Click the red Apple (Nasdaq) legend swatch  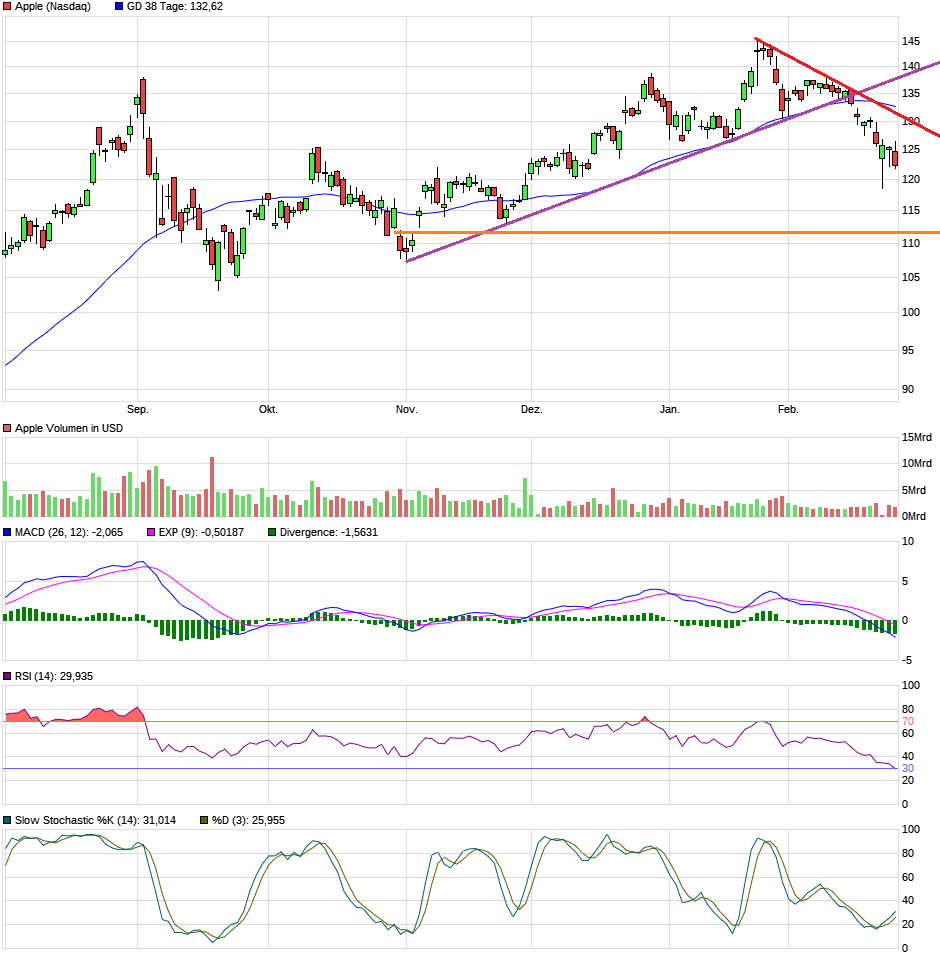click(x=7, y=7)
